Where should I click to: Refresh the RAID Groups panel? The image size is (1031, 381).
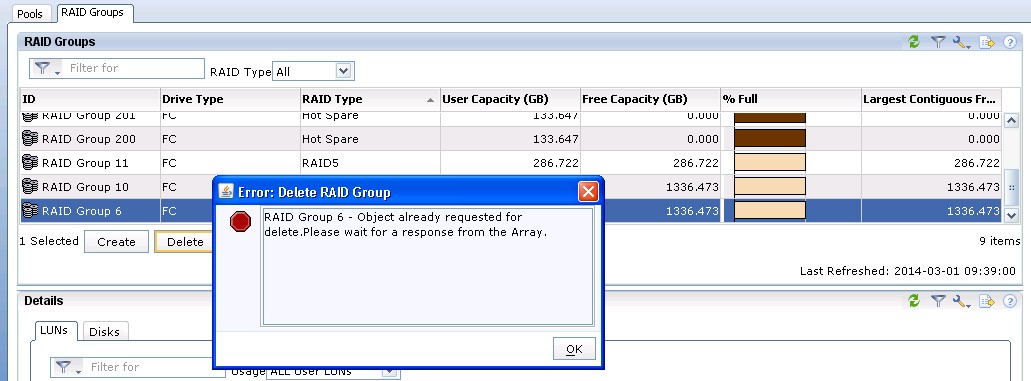[x=913, y=42]
